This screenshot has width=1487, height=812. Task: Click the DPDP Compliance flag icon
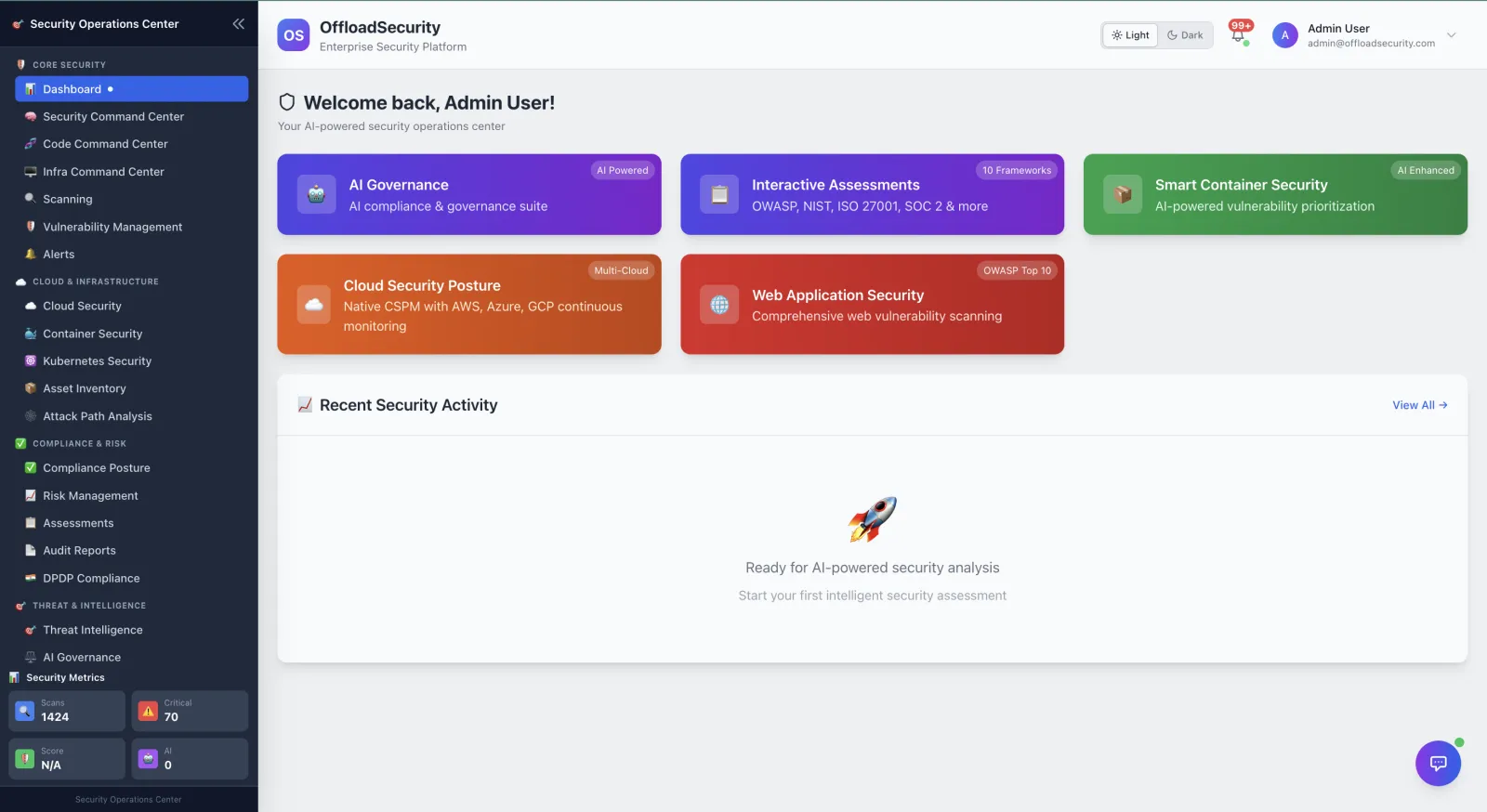pos(31,578)
